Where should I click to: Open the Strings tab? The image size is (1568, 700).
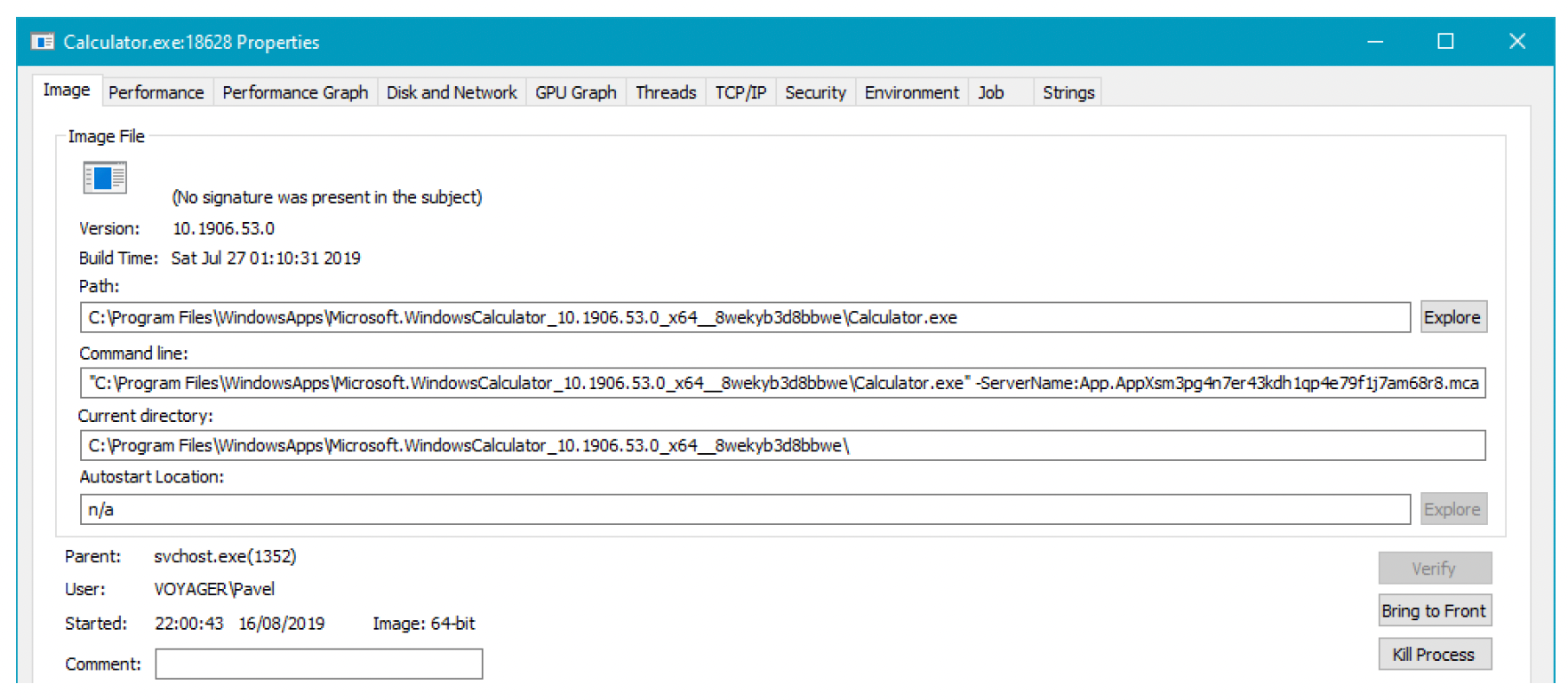(1068, 92)
